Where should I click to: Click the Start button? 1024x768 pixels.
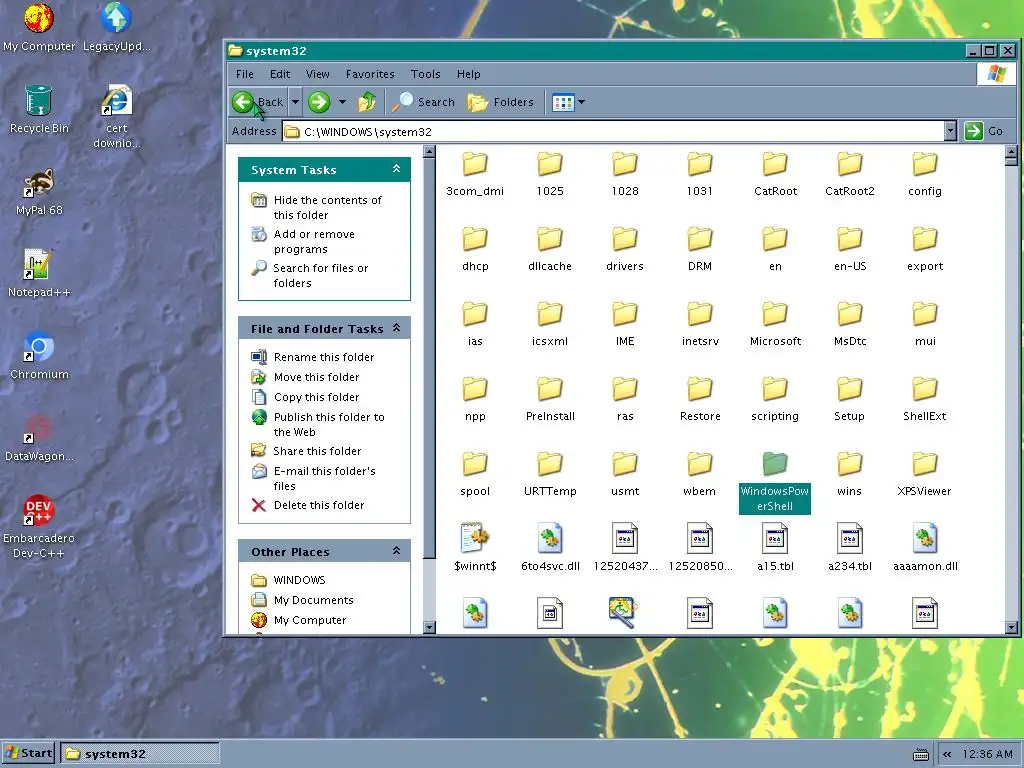[29, 753]
